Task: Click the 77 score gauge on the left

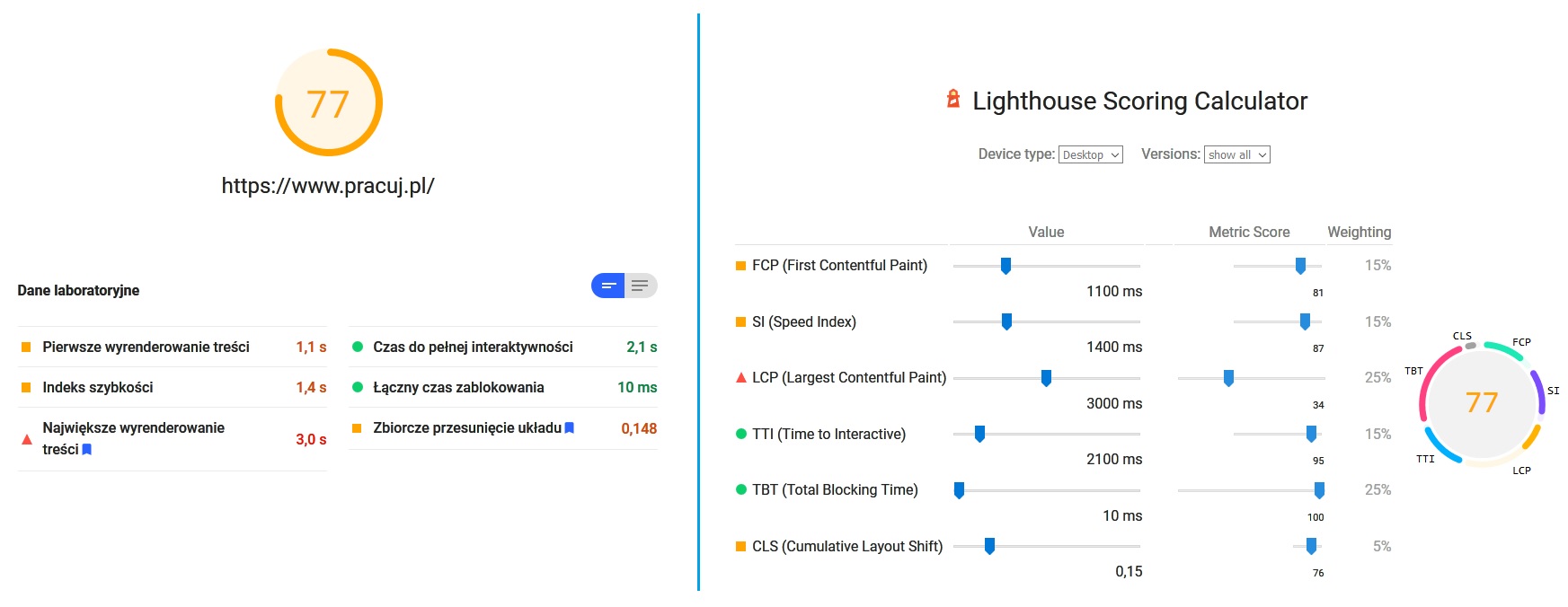Action: tap(328, 103)
